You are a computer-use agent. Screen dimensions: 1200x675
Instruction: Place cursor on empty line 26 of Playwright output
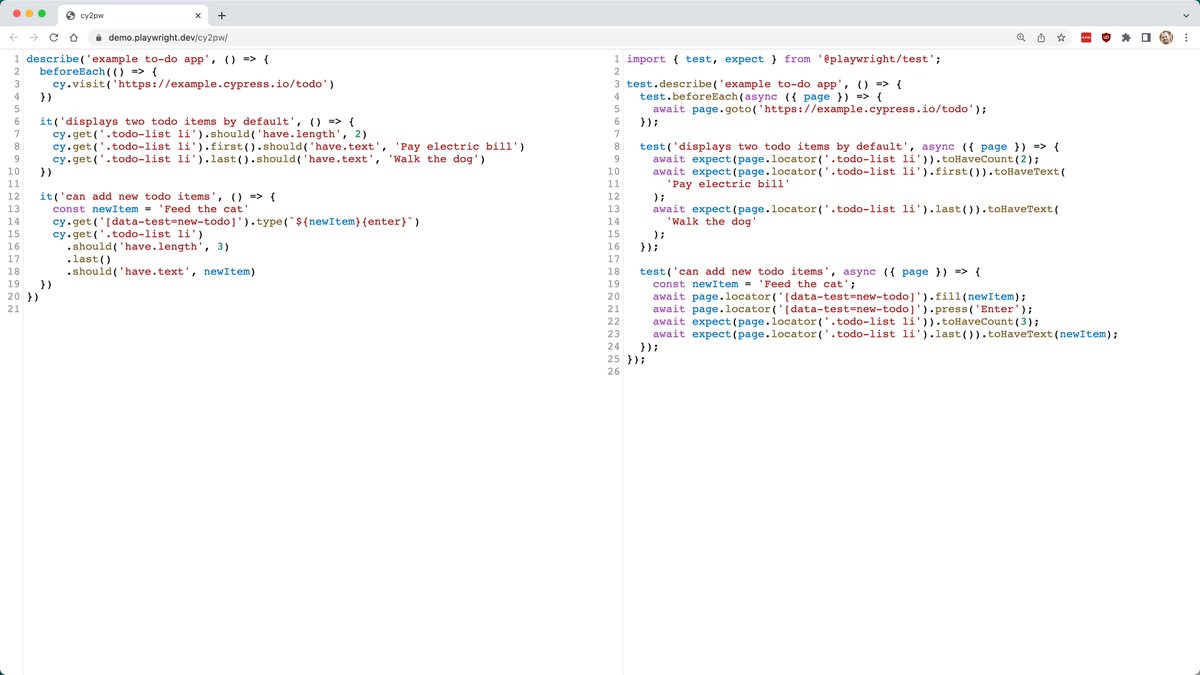coord(910,371)
